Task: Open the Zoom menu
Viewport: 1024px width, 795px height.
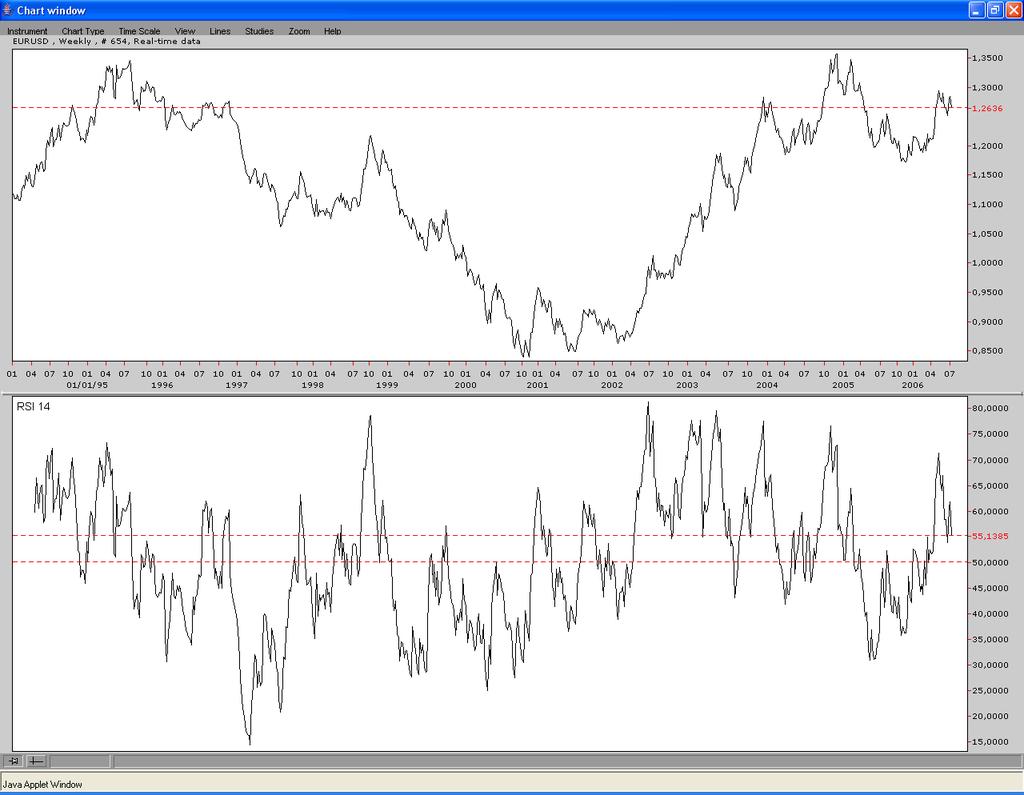Action: click(x=299, y=31)
